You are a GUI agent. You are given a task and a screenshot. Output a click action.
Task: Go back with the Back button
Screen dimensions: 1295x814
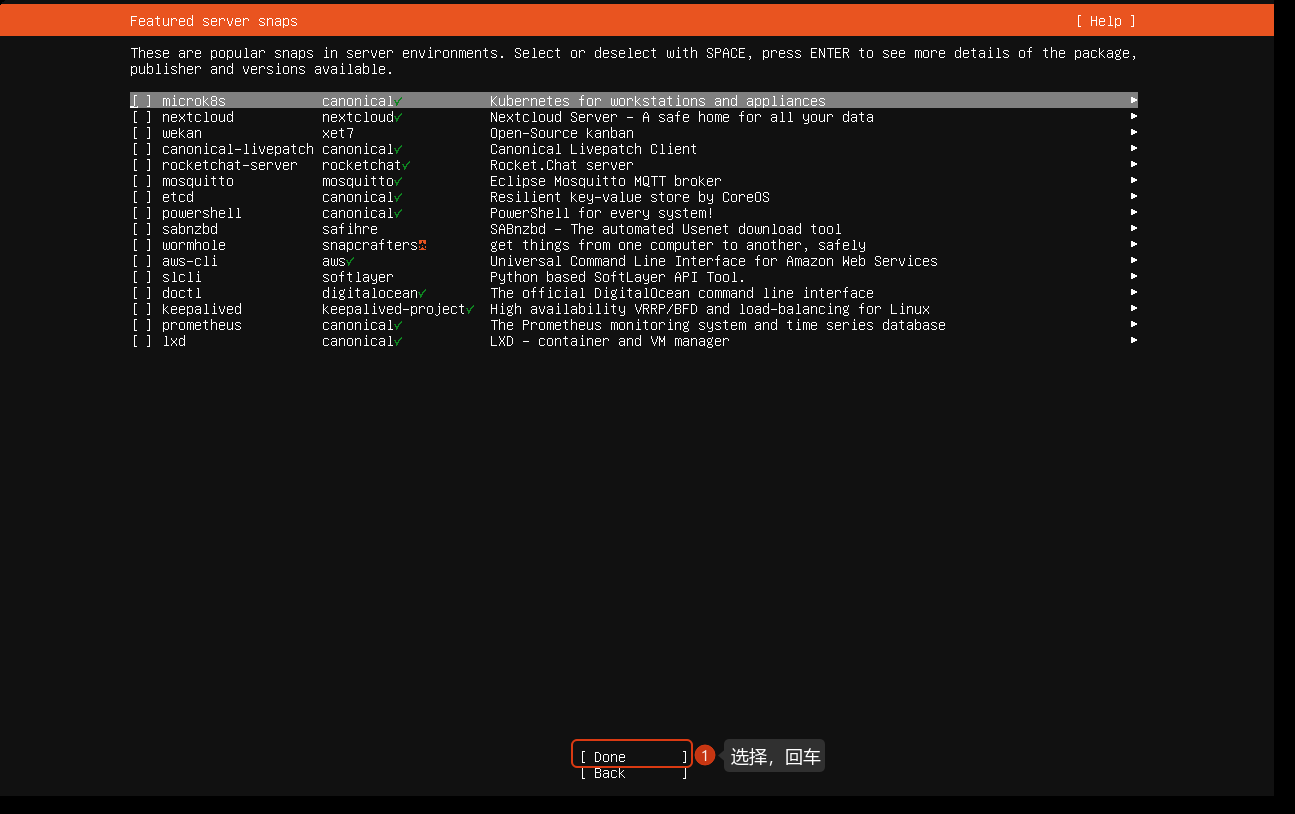[634, 773]
